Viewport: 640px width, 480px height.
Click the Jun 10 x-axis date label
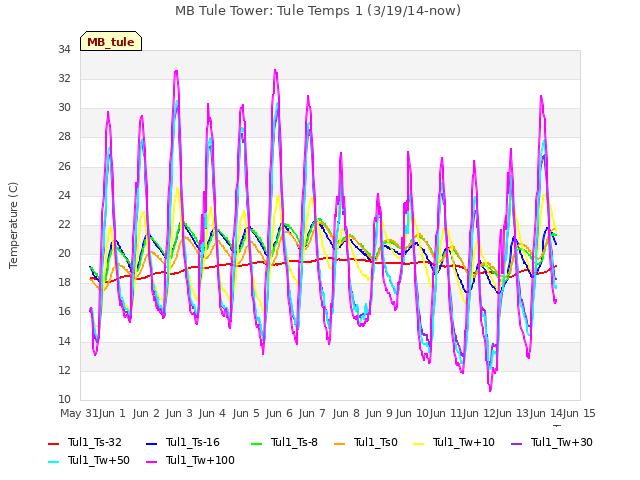(412, 413)
